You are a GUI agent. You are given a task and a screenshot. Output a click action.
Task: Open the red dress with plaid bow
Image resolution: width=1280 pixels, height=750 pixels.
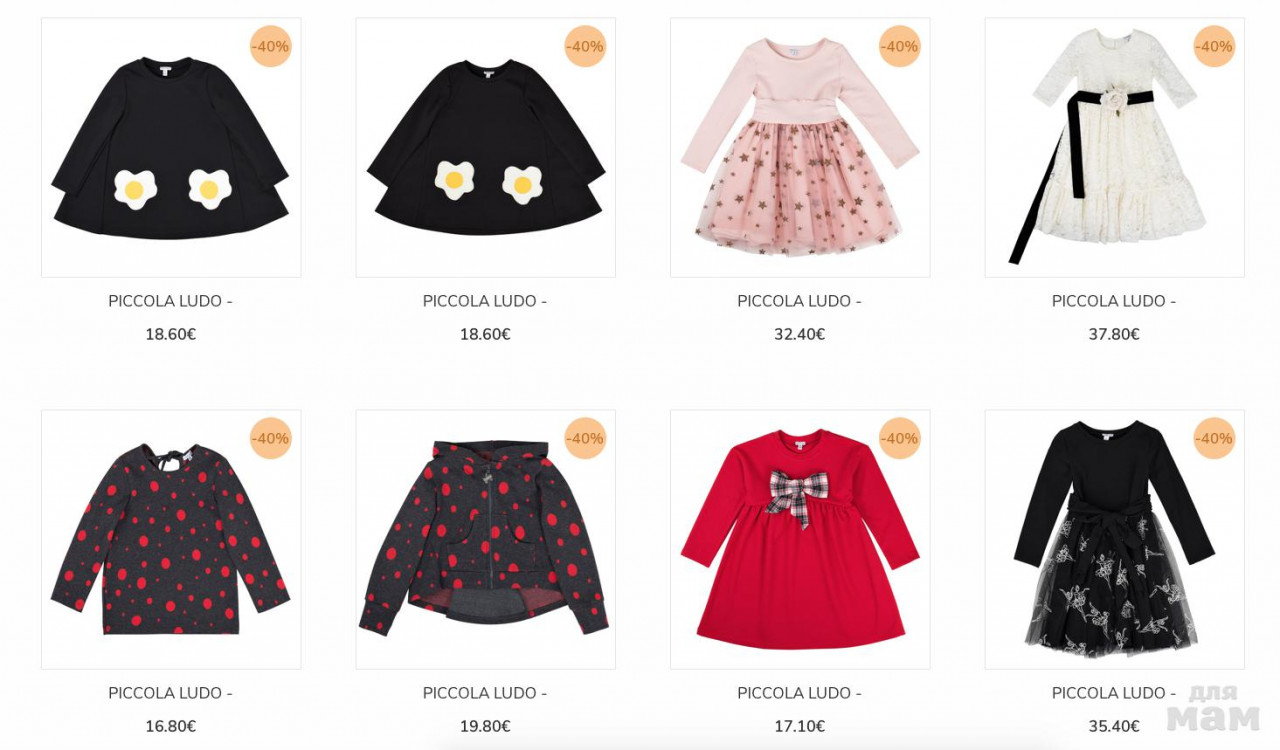(800, 539)
